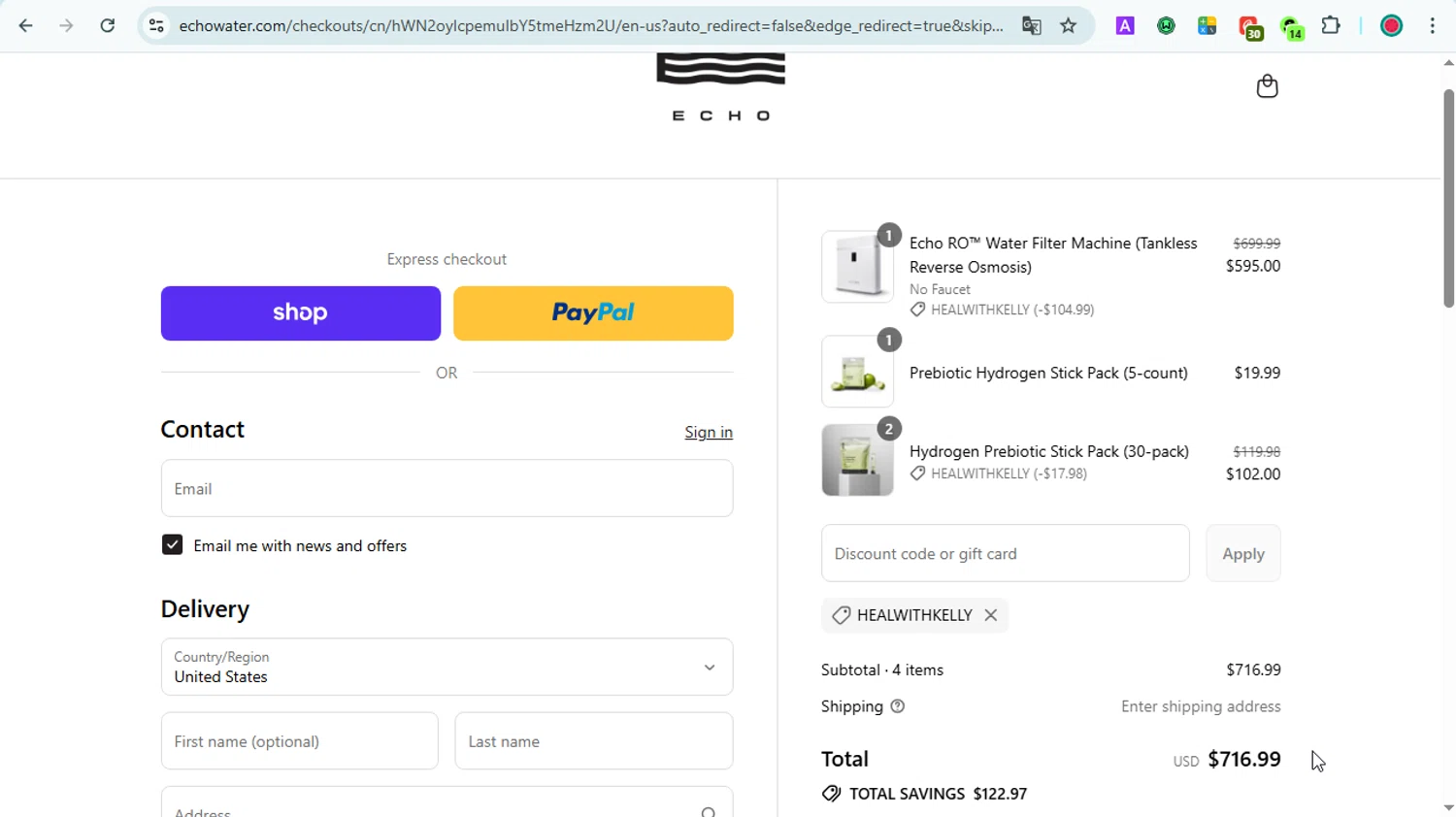Expand the Country/Region dropdown
Screen dimensions: 1456x817
[447, 667]
